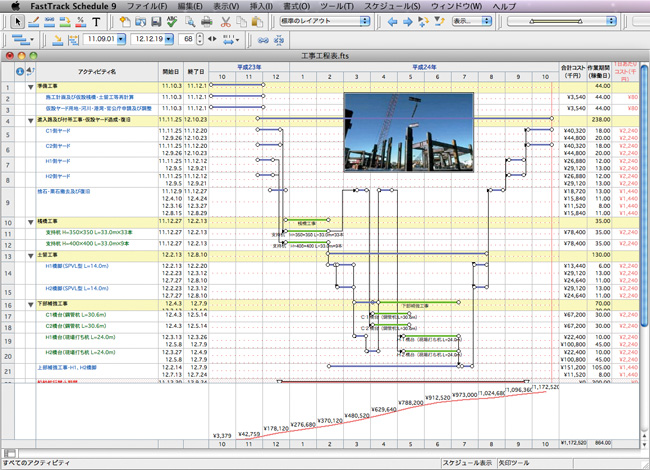This screenshot has height=470, width=650.
Task: Click the アクティビティ名 column header
Action: [97, 72]
